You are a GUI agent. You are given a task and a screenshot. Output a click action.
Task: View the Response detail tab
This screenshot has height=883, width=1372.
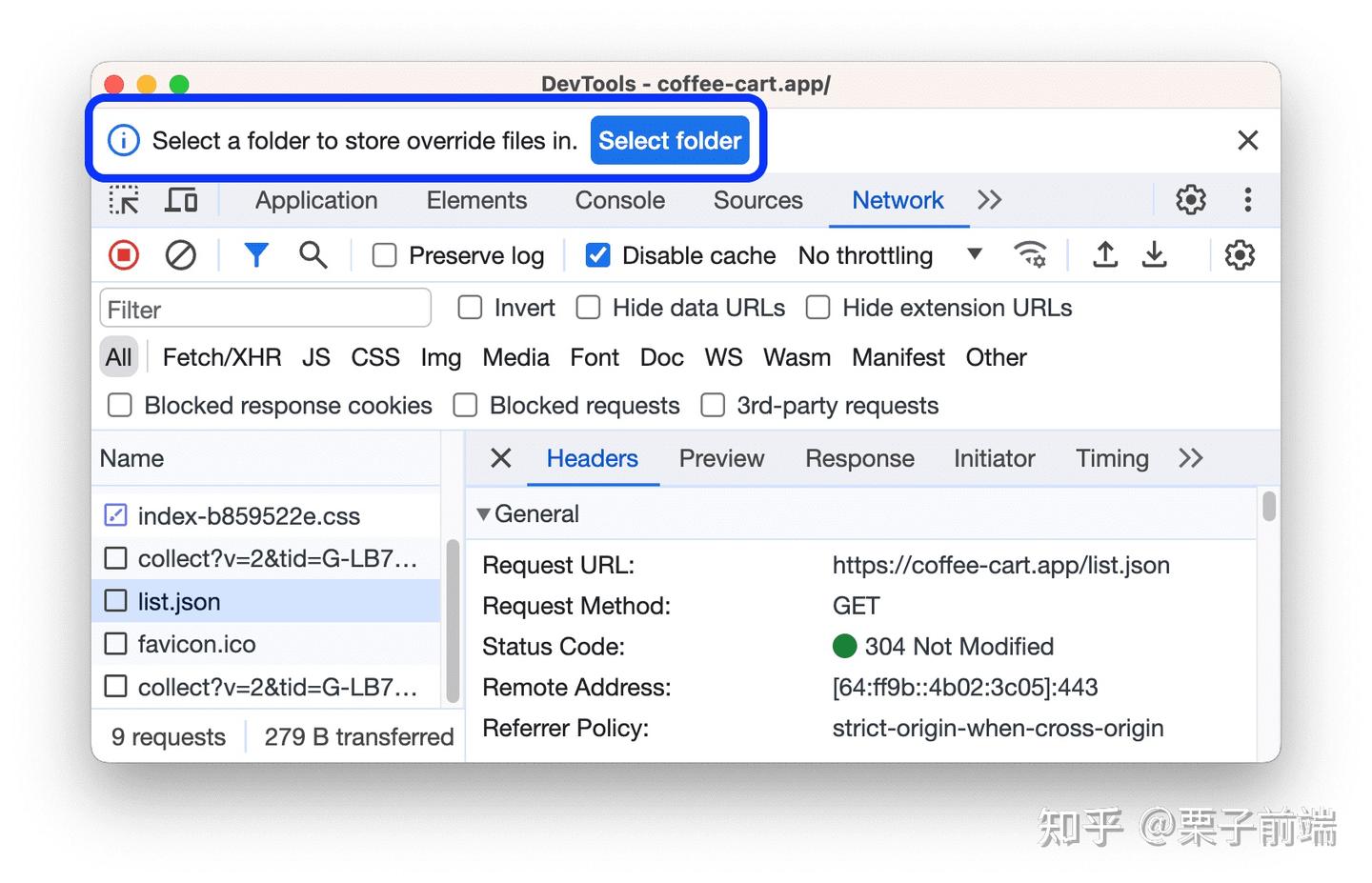859,458
